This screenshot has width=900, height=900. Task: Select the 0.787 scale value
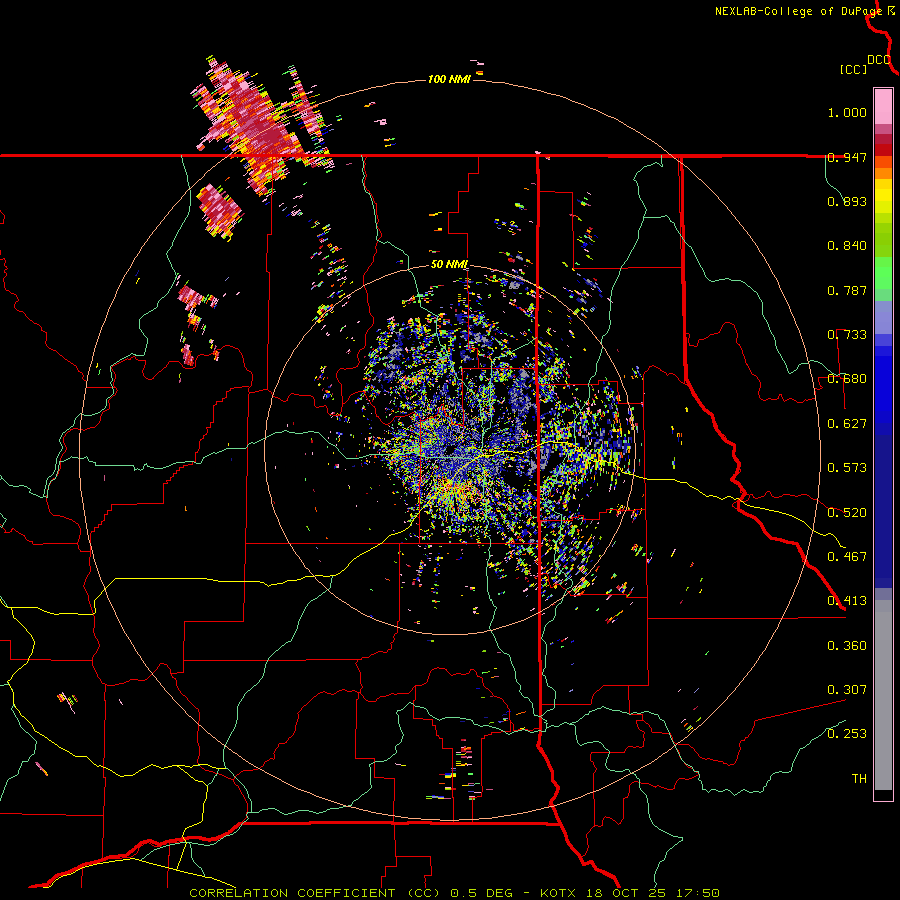coord(847,290)
